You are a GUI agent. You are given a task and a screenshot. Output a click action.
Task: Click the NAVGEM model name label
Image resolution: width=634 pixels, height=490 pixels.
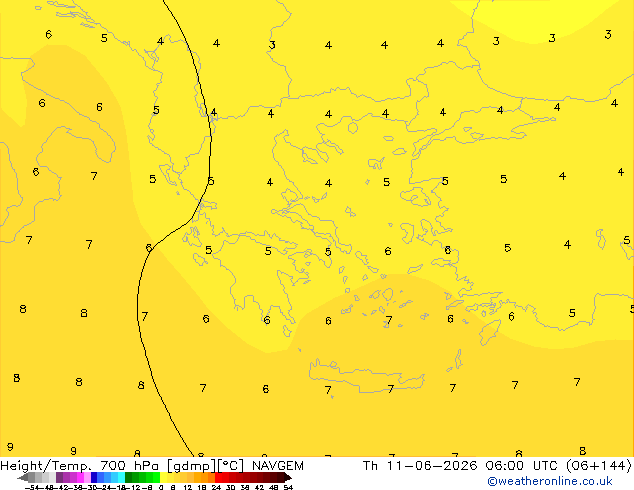pos(278,466)
